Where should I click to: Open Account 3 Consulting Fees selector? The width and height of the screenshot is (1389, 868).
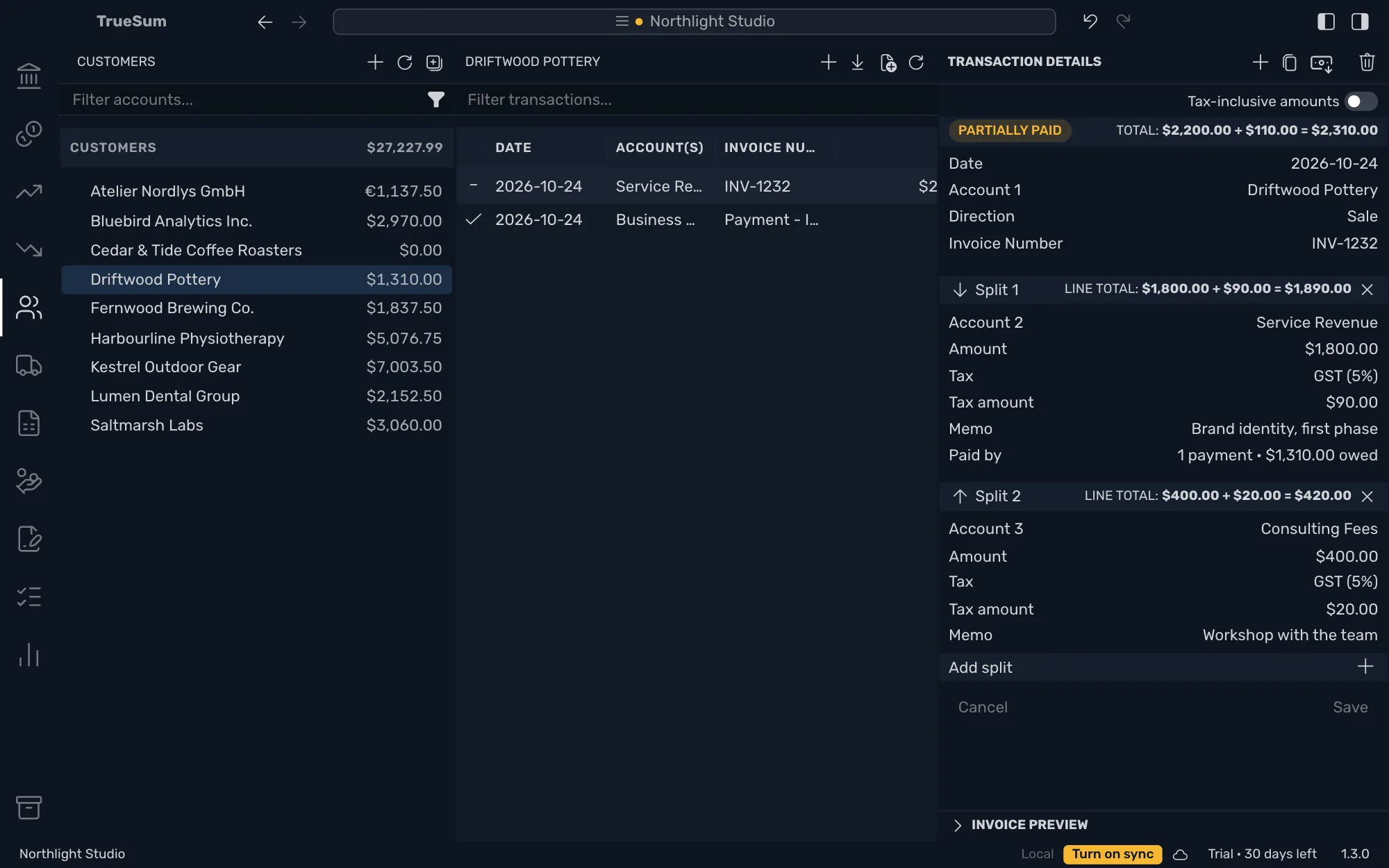pos(1319,528)
